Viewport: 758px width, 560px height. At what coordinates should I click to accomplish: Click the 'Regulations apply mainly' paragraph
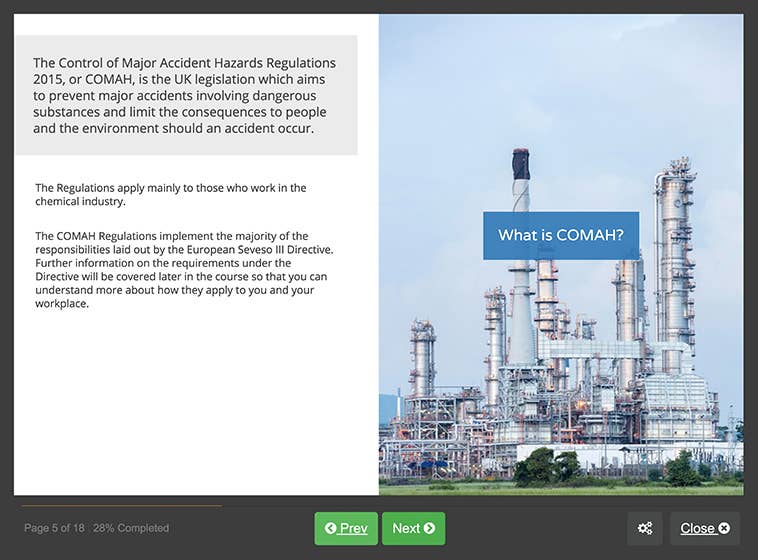point(170,194)
